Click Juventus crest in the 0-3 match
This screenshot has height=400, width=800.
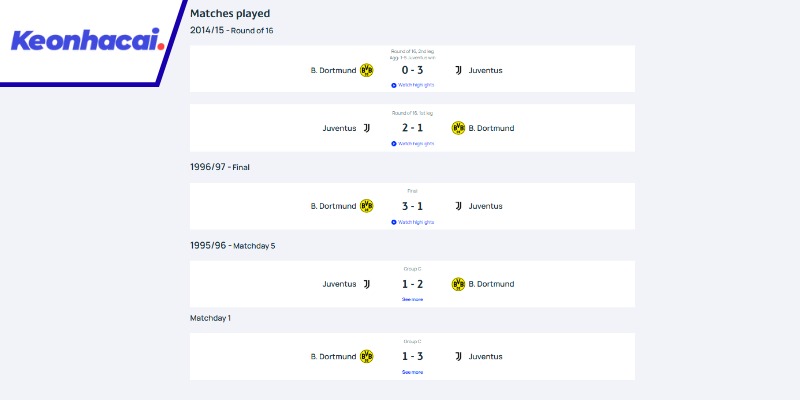pyautogui.click(x=459, y=71)
